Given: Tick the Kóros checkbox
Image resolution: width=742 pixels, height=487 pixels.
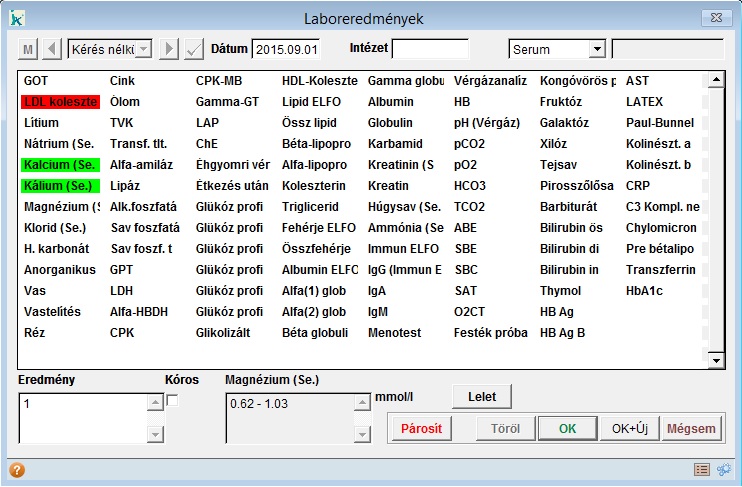Looking at the screenshot, I should point(172,401).
